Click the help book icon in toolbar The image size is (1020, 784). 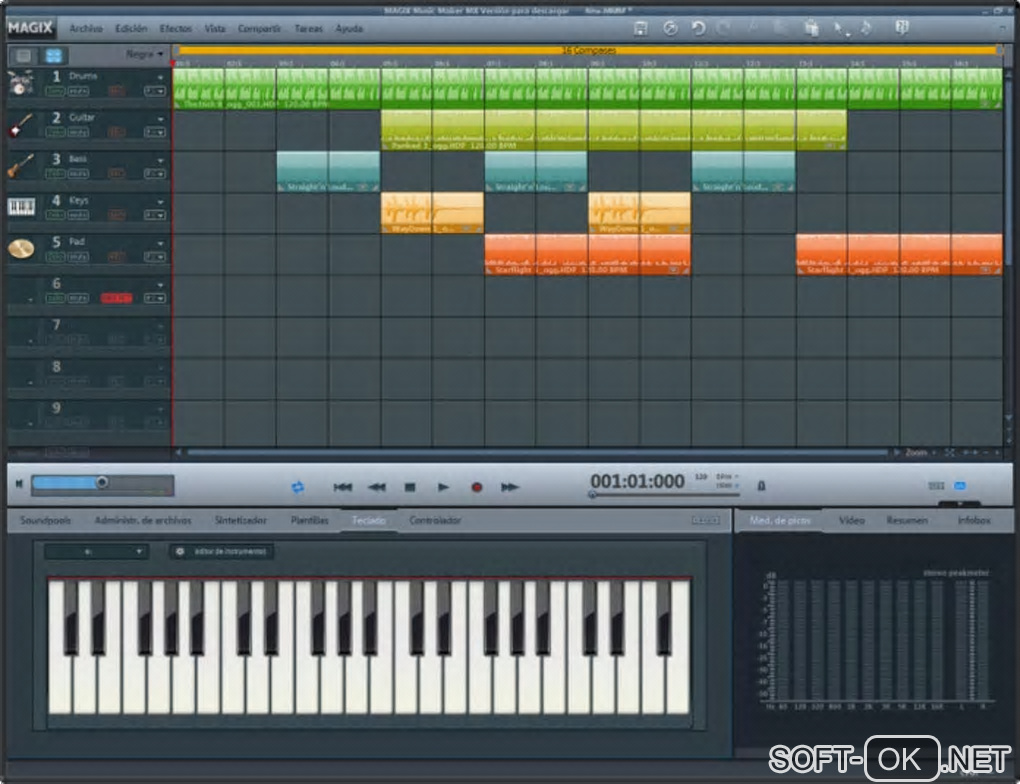pos(902,27)
